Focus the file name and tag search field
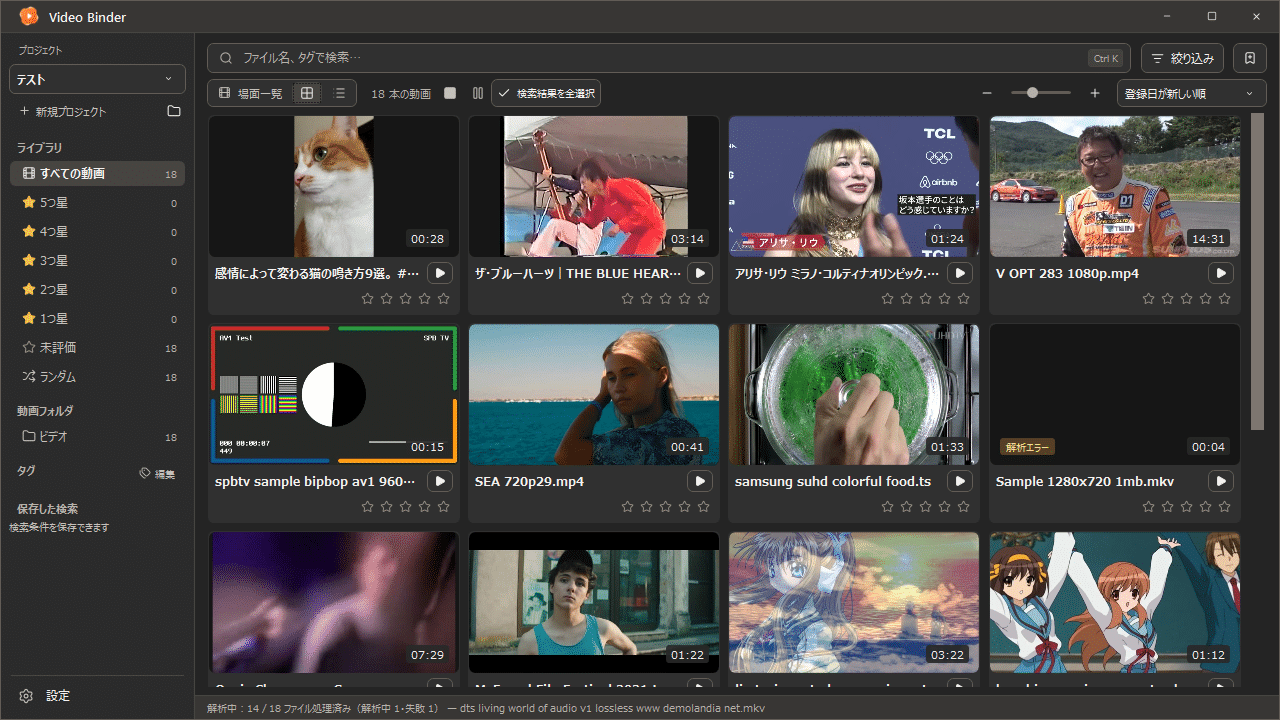 [x=668, y=58]
